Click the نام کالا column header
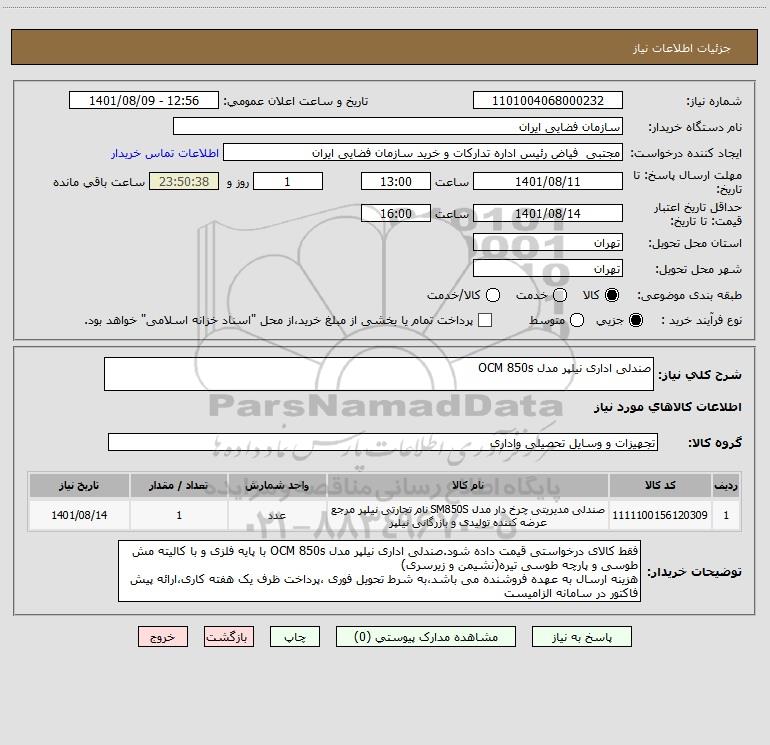 (468, 485)
